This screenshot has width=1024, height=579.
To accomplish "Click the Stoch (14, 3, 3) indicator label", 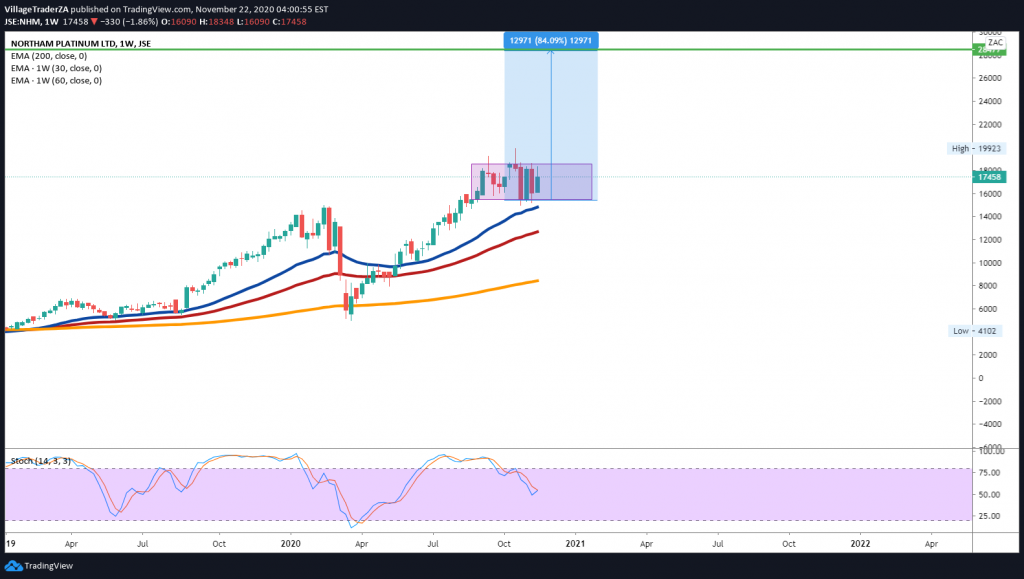I will pos(39,461).
